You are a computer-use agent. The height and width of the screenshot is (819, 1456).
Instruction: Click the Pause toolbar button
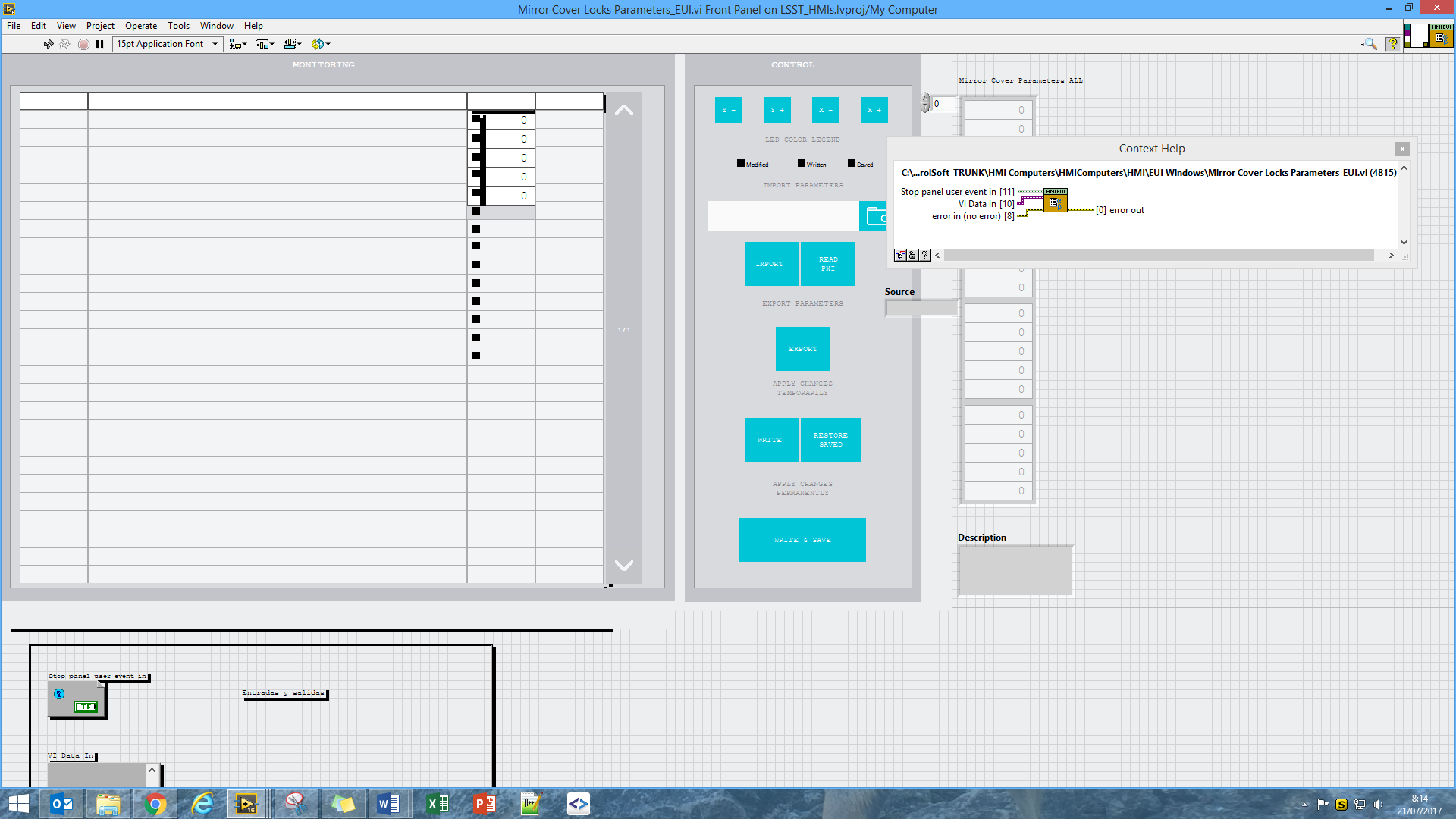pyautogui.click(x=99, y=44)
